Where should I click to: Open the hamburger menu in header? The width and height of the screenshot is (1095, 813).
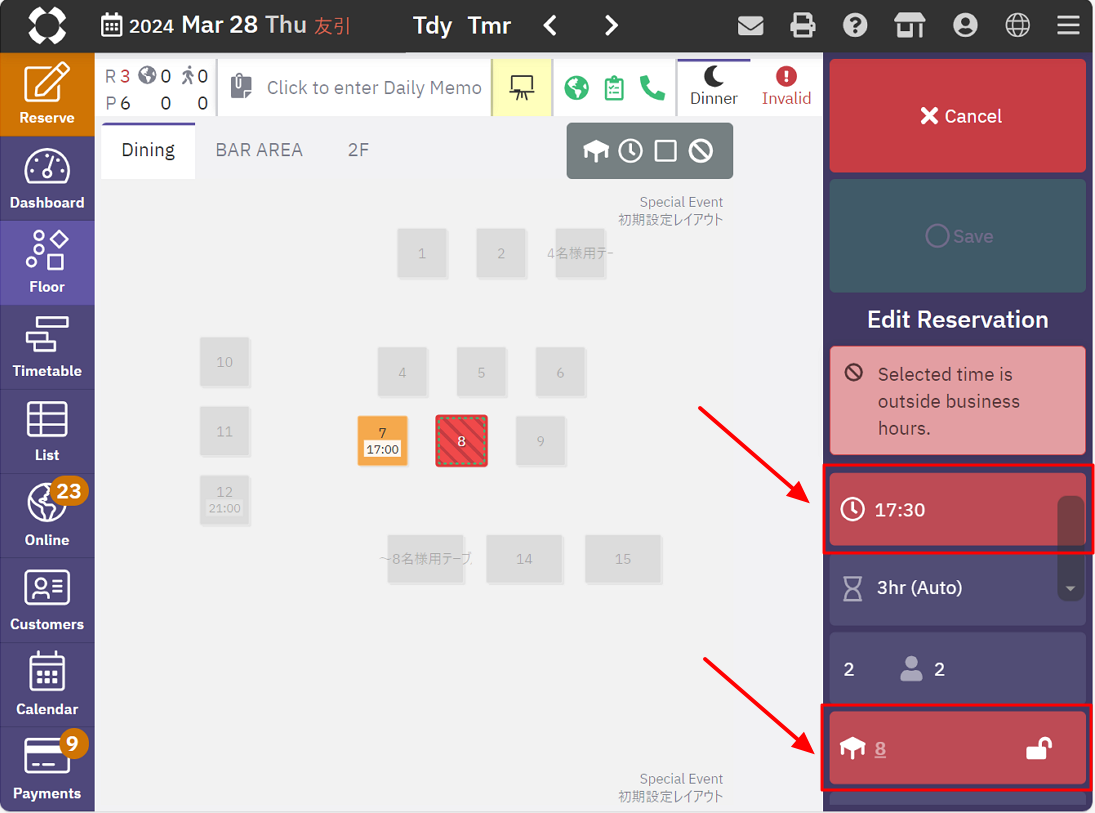click(1068, 26)
